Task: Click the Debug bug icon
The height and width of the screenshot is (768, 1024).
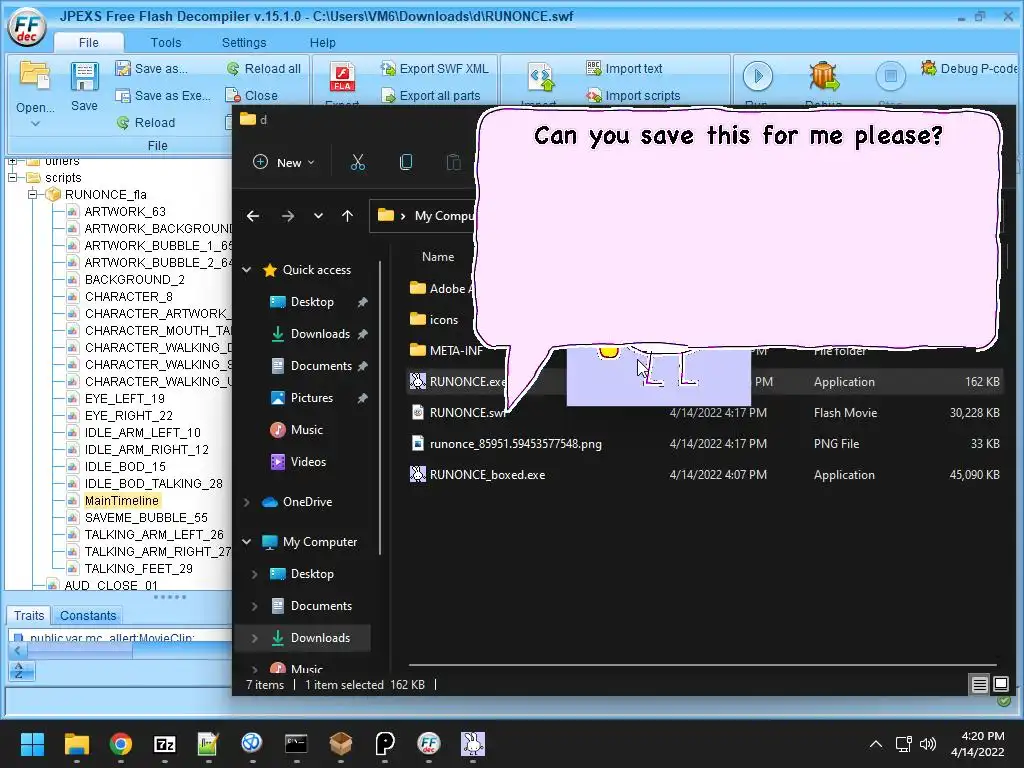Action: (823, 76)
